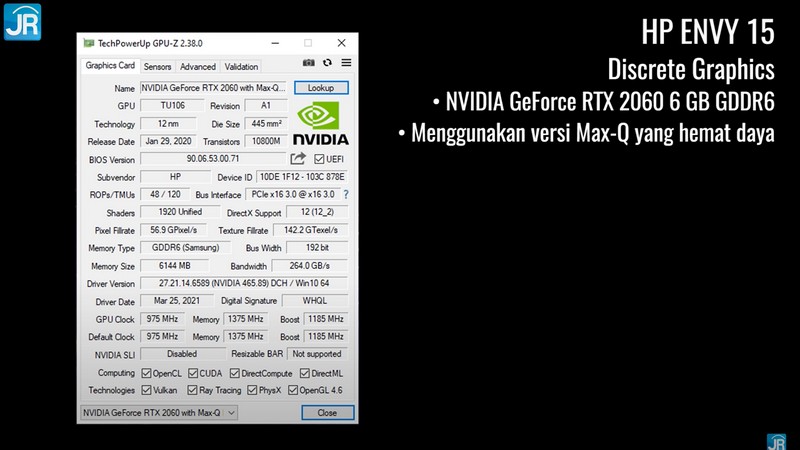Click the Transistors value 10800M
The width and height of the screenshot is (800, 450).
(x=266, y=141)
